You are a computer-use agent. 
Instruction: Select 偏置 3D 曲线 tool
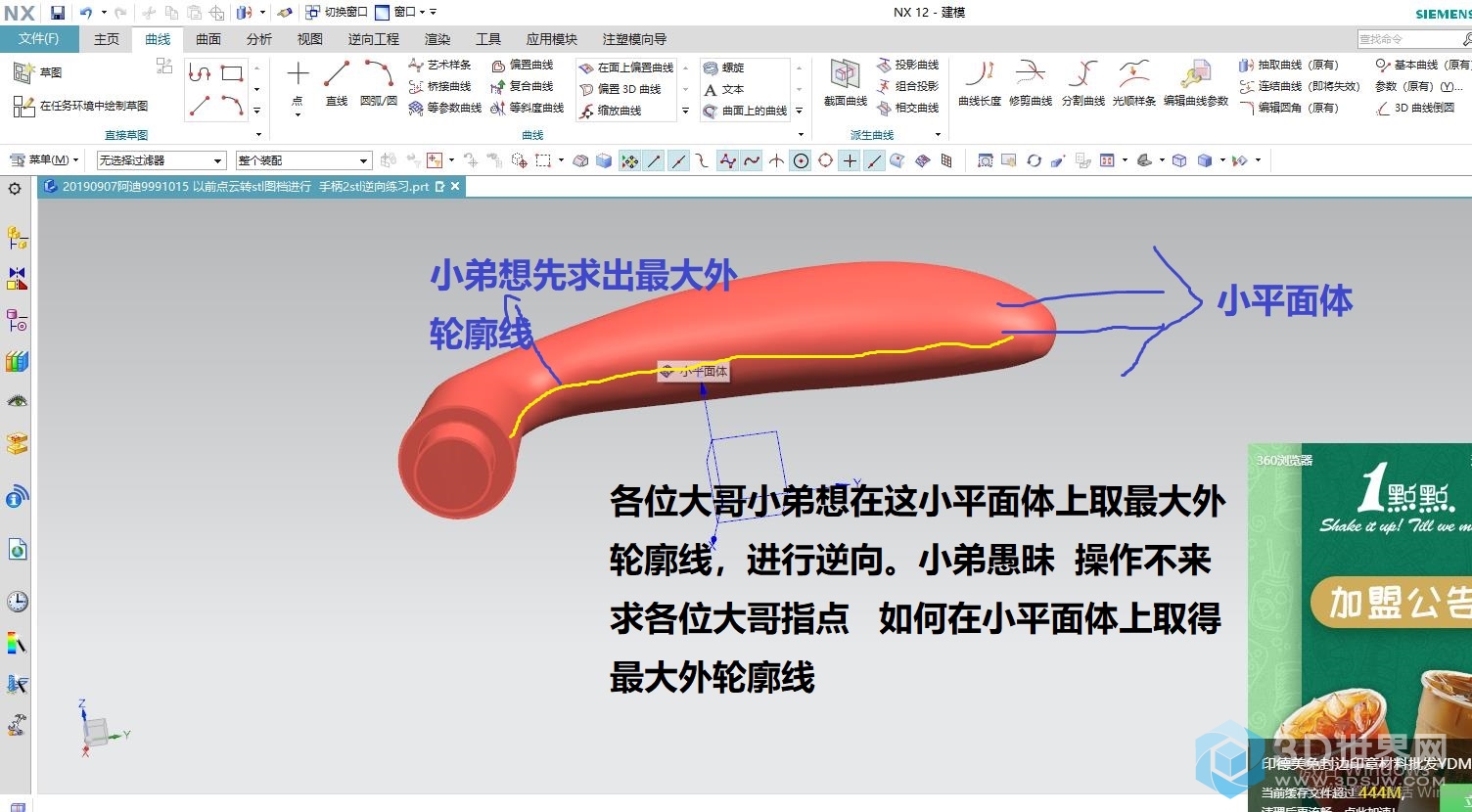621,89
